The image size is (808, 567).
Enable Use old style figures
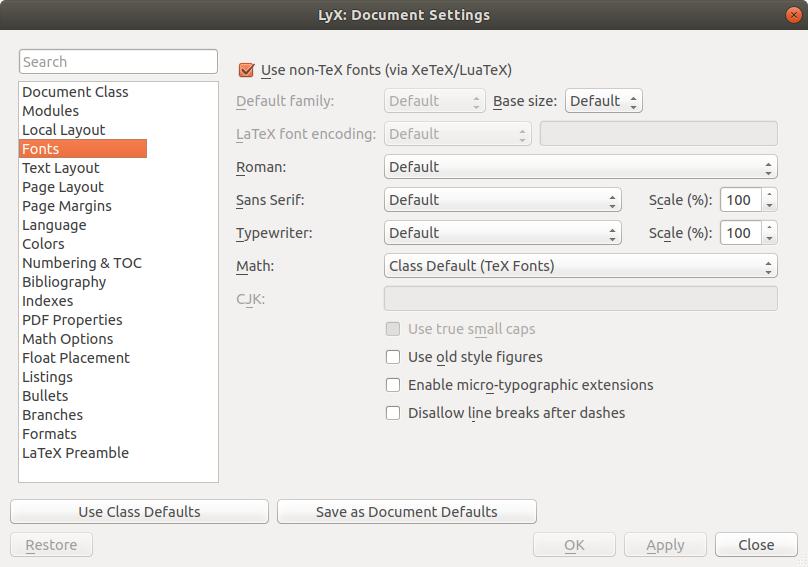393,357
